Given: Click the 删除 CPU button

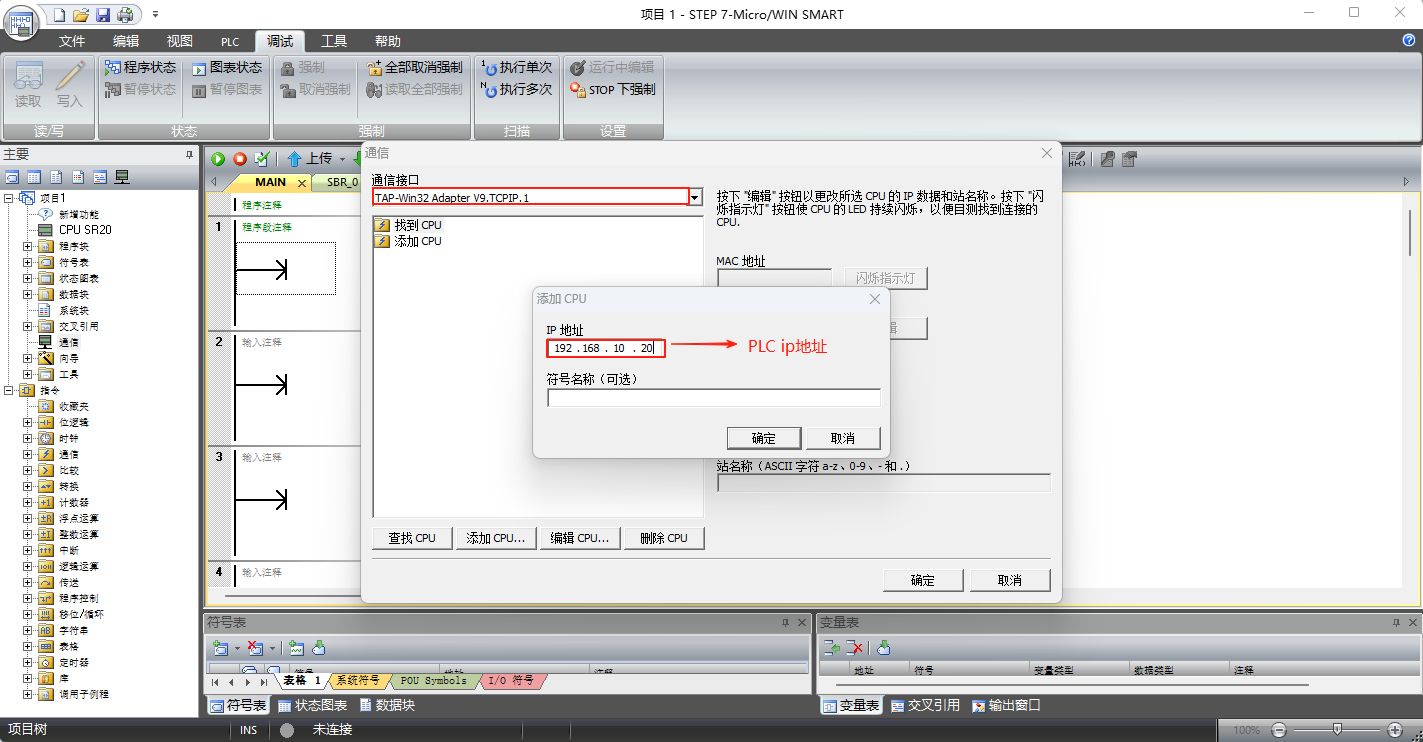Looking at the screenshot, I should (x=664, y=538).
